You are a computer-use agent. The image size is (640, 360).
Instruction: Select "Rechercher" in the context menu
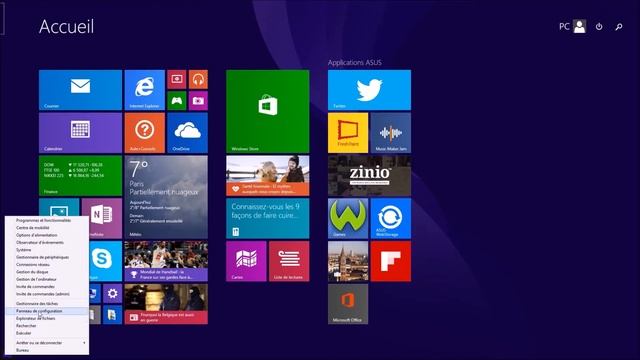pos(47,326)
